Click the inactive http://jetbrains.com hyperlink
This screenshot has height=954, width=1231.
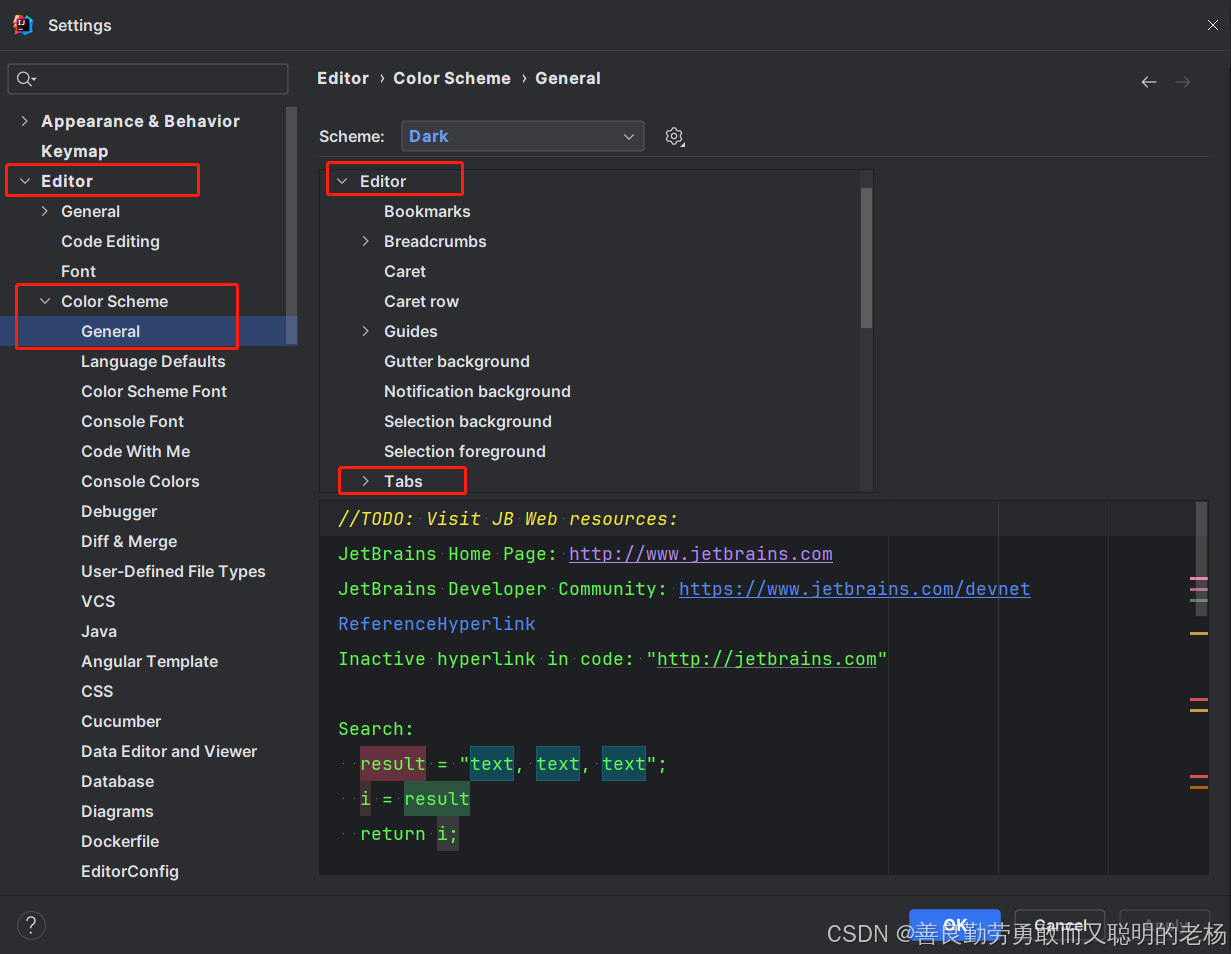click(767, 659)
